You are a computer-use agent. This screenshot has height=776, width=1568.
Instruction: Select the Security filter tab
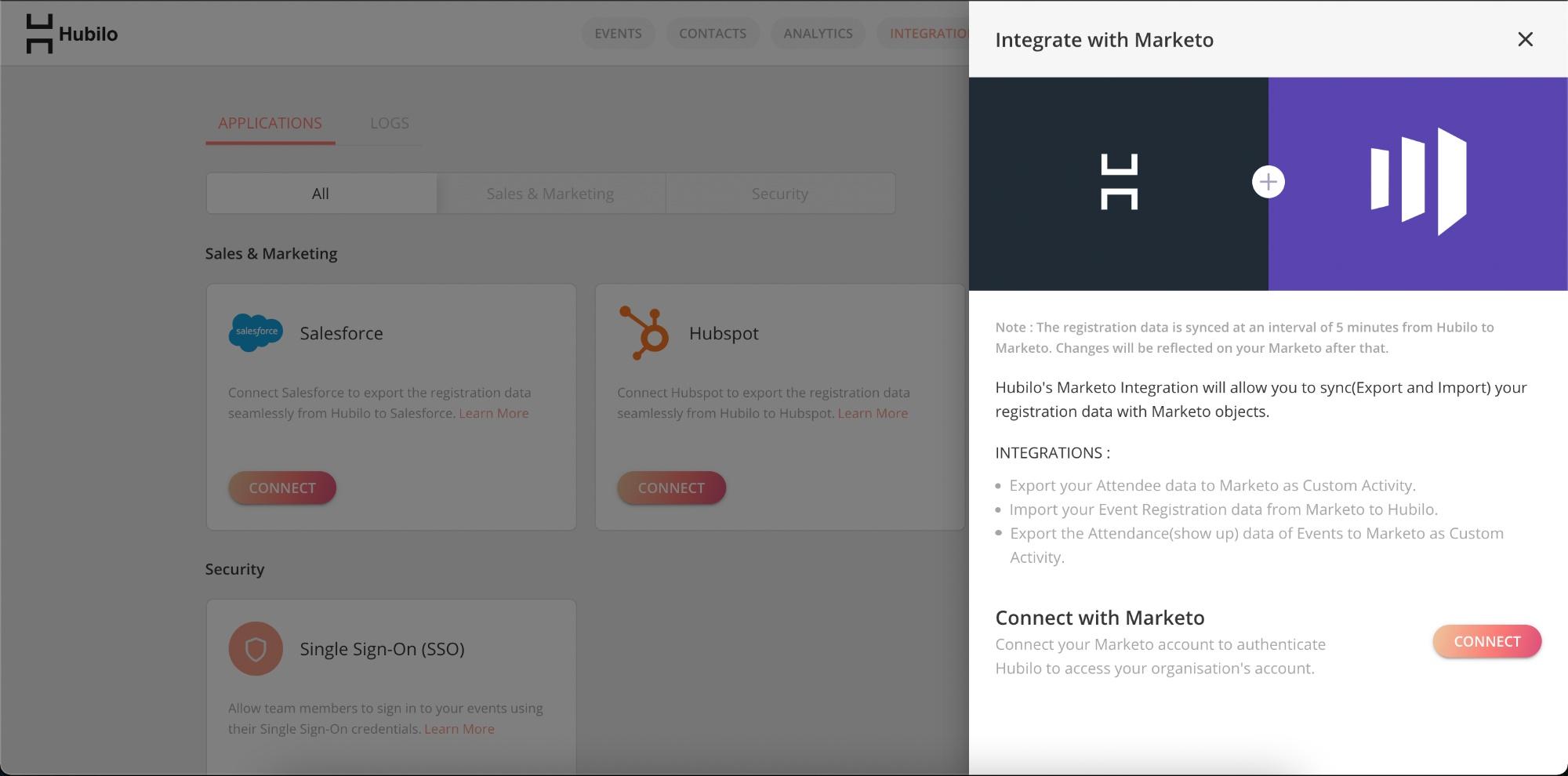(780, 194)
